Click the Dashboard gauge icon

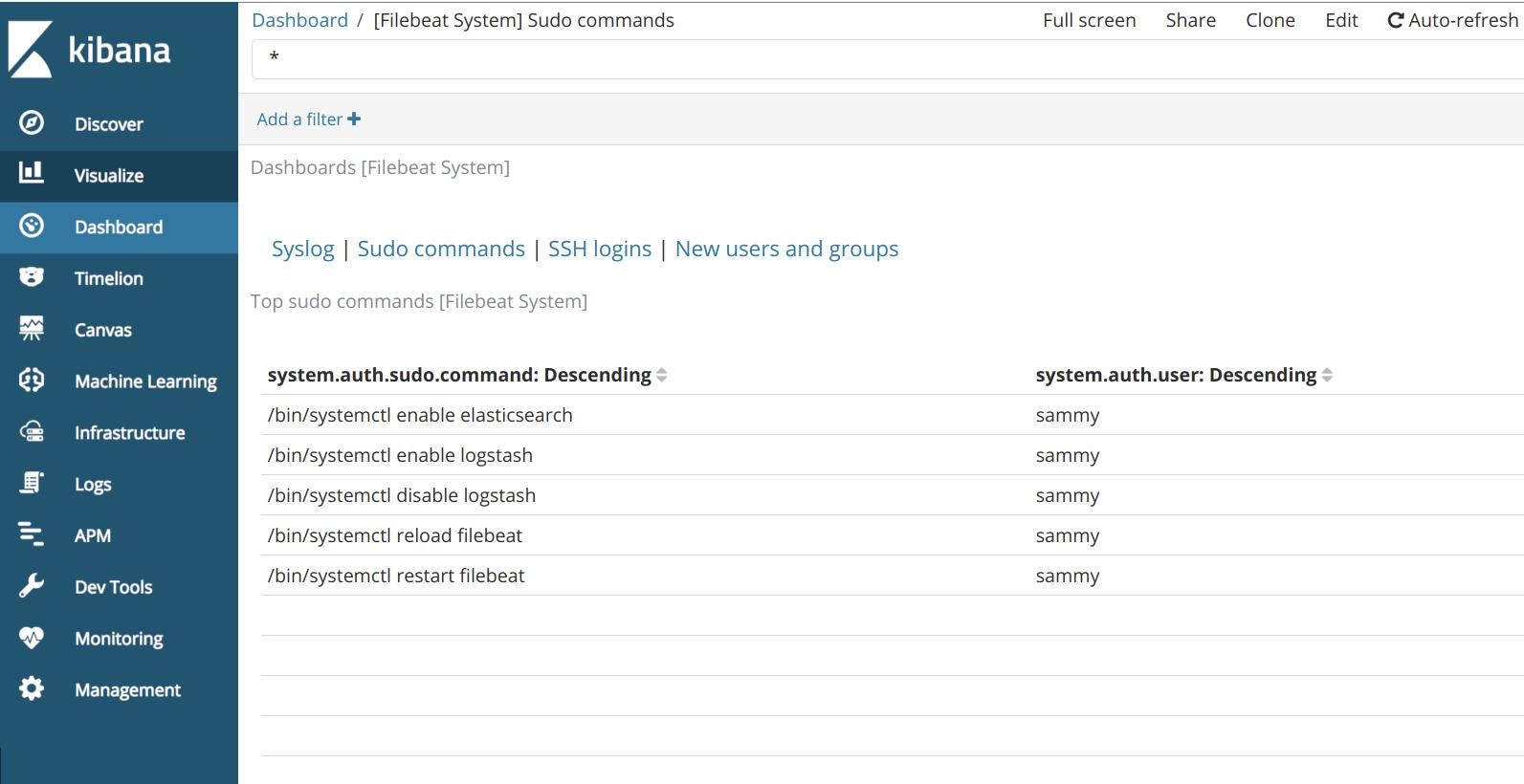[x=32, y=226]
